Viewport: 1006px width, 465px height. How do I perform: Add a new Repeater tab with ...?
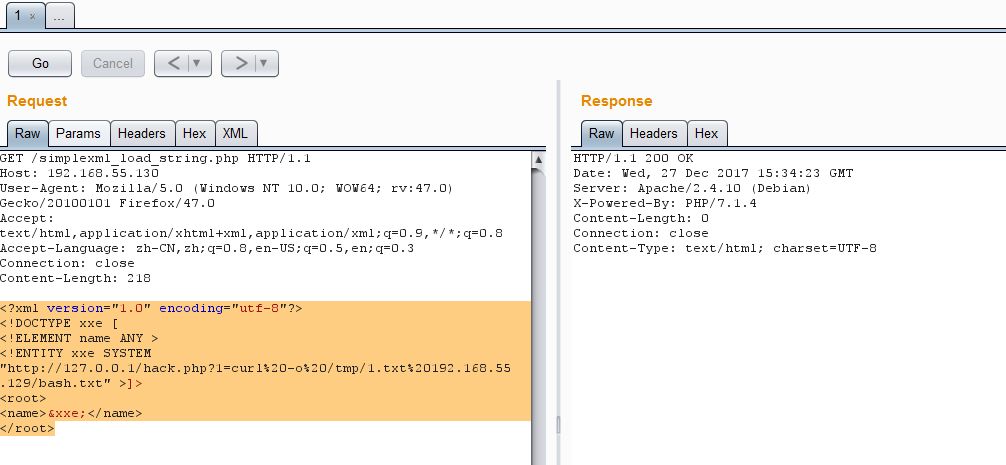[x=60, y=17]
